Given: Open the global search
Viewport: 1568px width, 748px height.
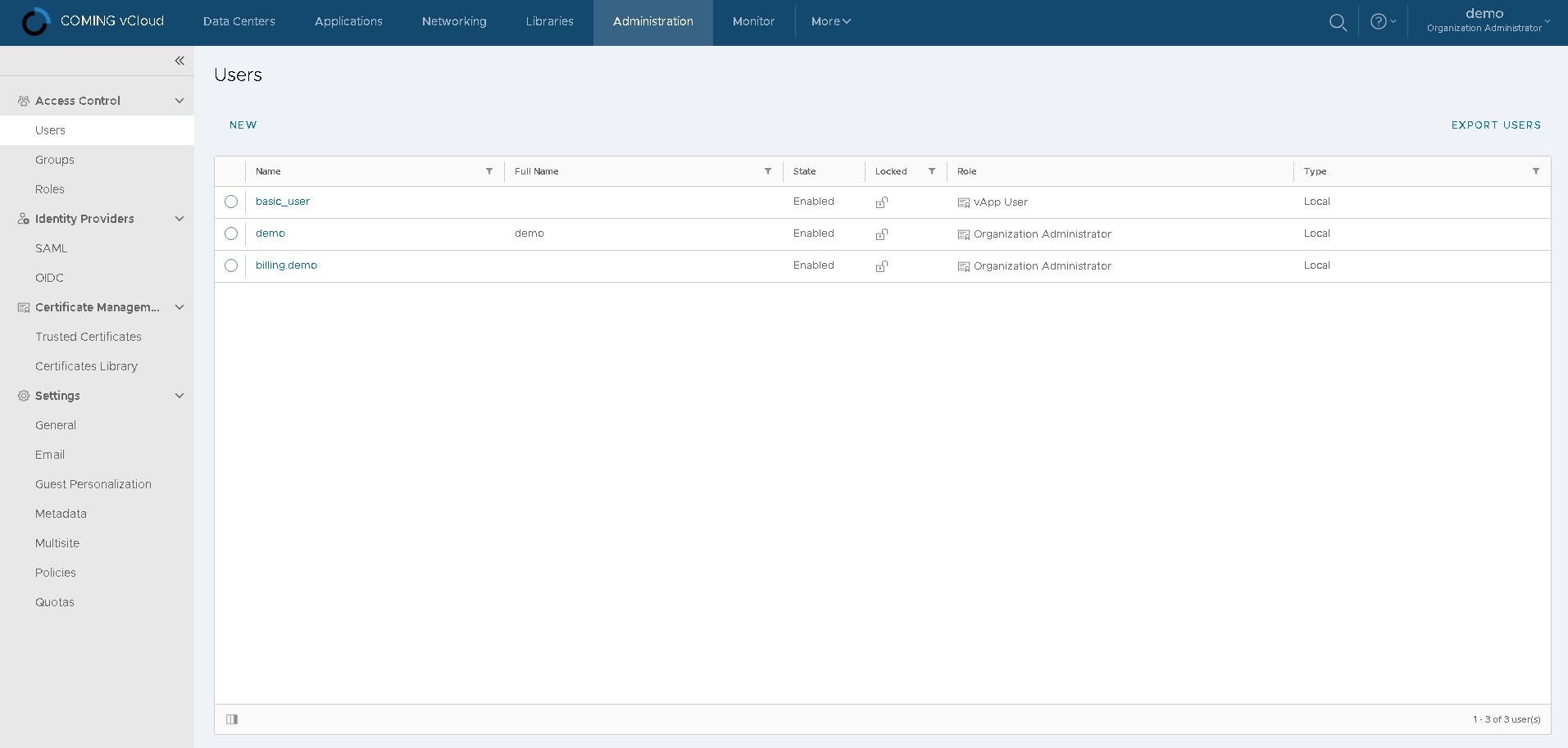Looking at the screenshot, I should (1338, 22).
